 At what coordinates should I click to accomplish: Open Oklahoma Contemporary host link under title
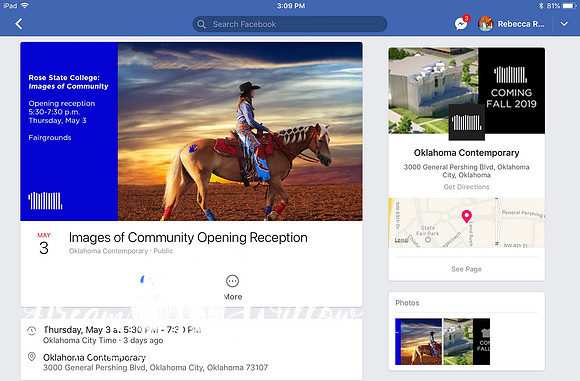(x=108, y=251)
